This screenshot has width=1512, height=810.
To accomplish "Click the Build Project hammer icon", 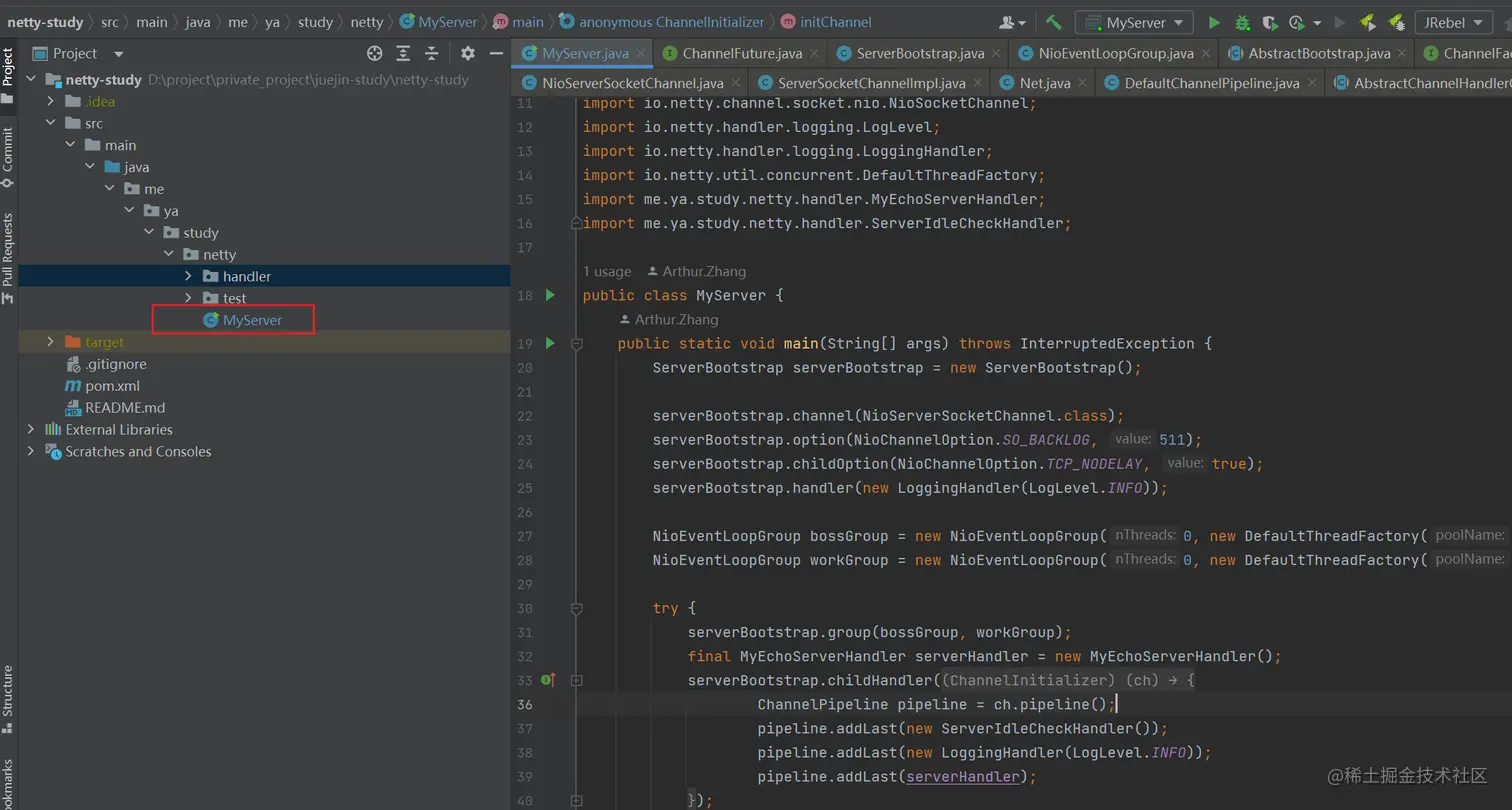I will pos(1053,22).
